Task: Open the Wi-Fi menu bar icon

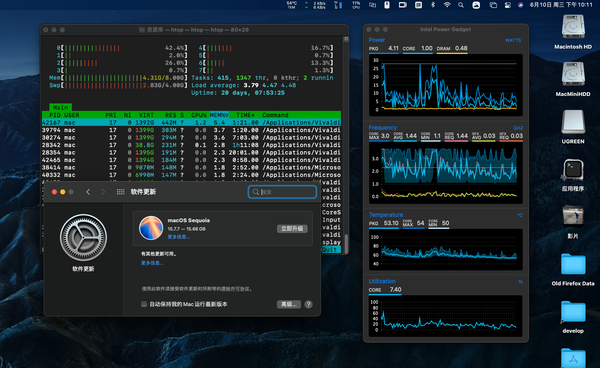Action: 447,5
